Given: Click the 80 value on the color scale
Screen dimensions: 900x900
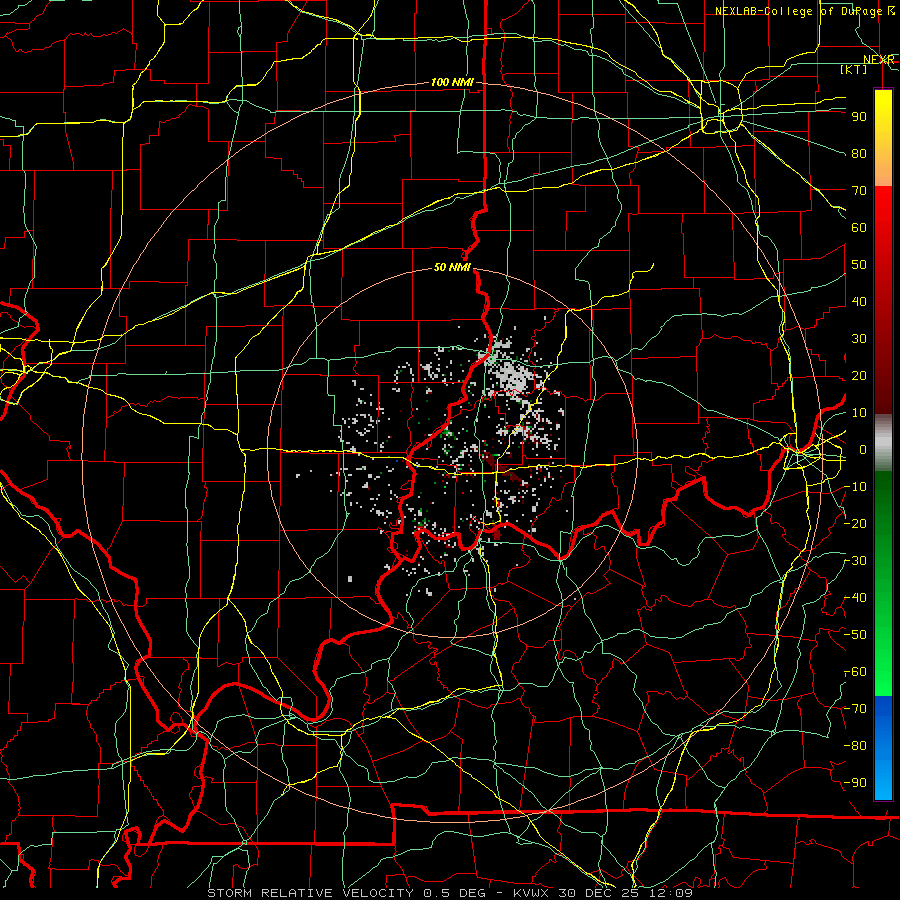Looking at the screenshot, I should point(859,153).
